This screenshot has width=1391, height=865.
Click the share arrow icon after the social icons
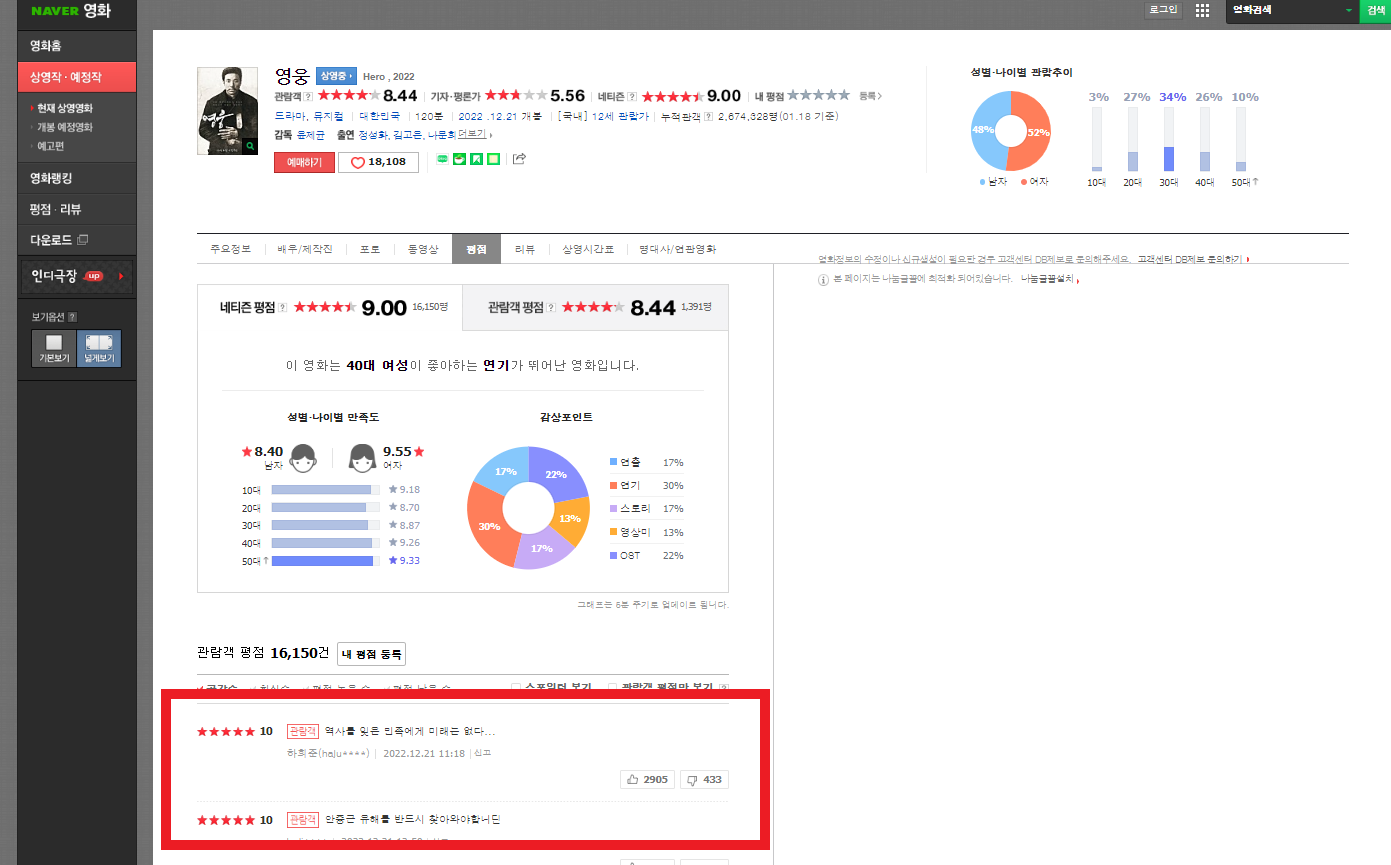tap(519, 158)
